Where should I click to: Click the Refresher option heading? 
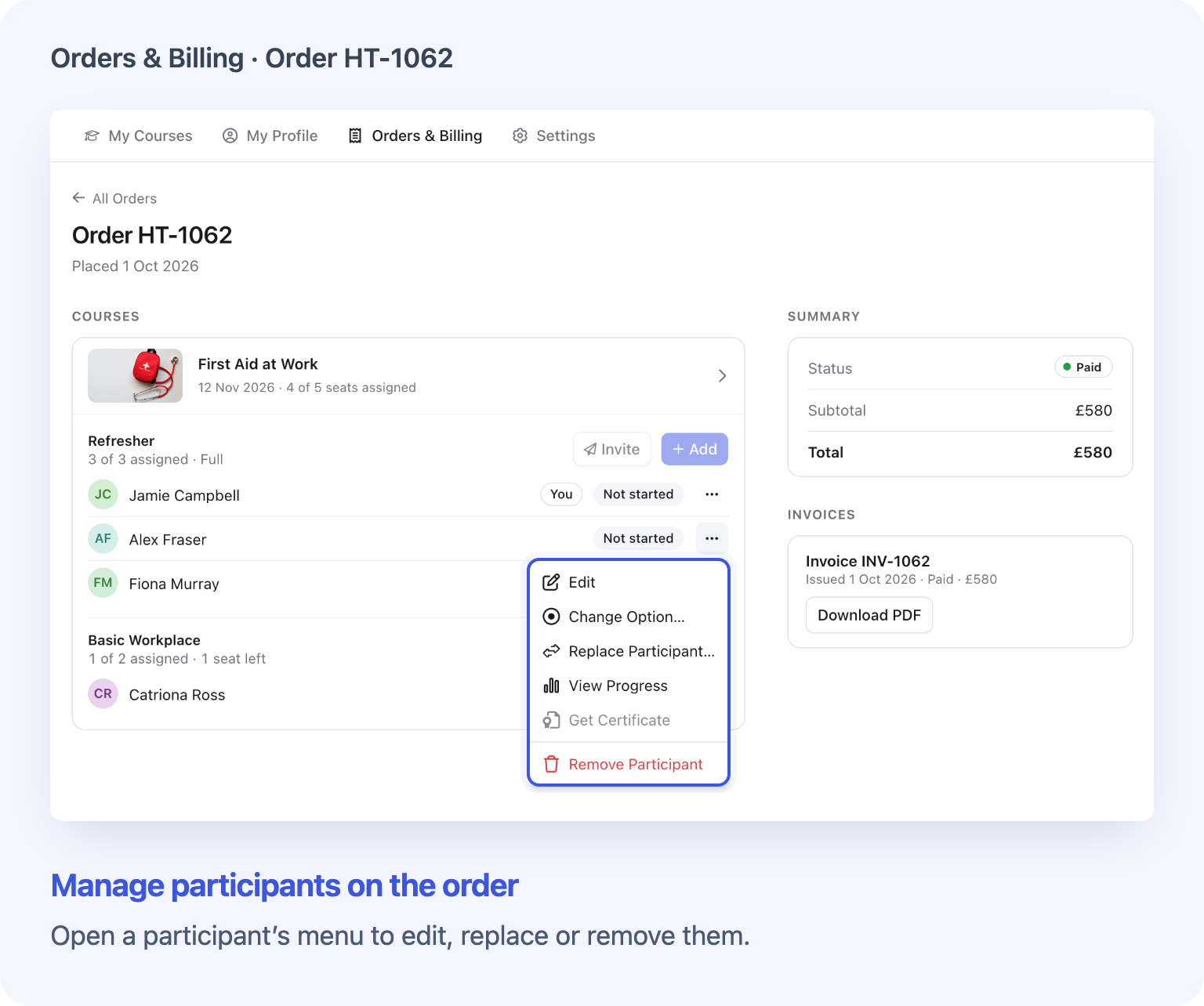point(121,441)
